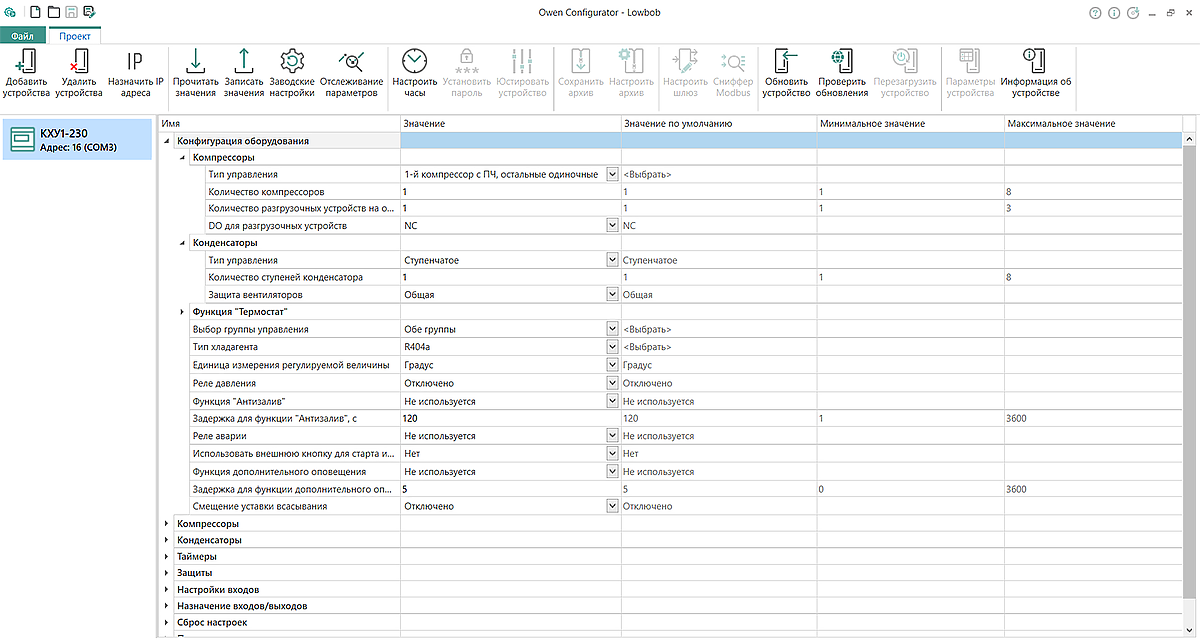Select the КХУ1-230 device in list

78,140
